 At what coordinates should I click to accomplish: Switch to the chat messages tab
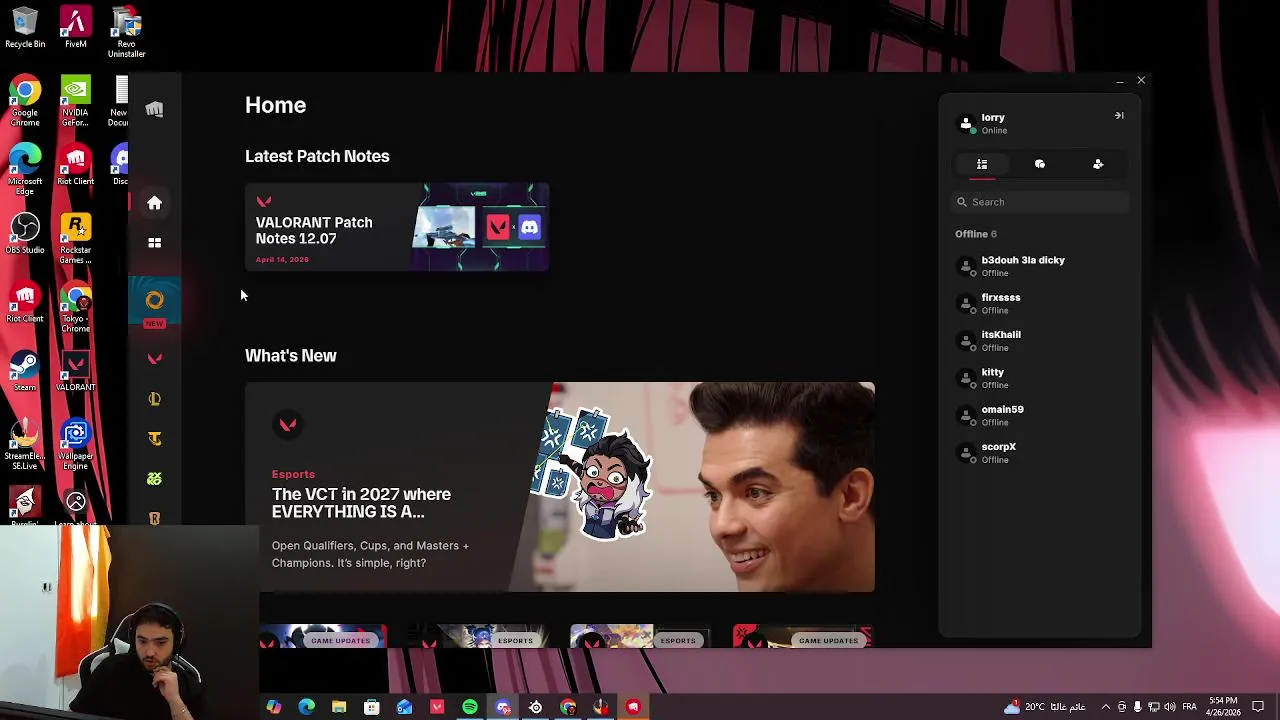pos(1040,164)
